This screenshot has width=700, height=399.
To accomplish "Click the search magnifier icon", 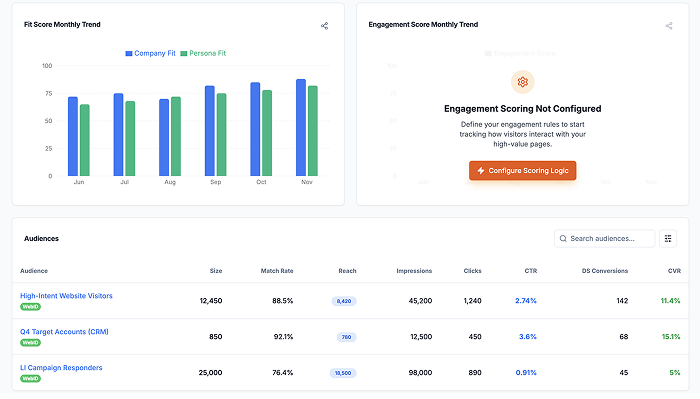I will [563, 238].
